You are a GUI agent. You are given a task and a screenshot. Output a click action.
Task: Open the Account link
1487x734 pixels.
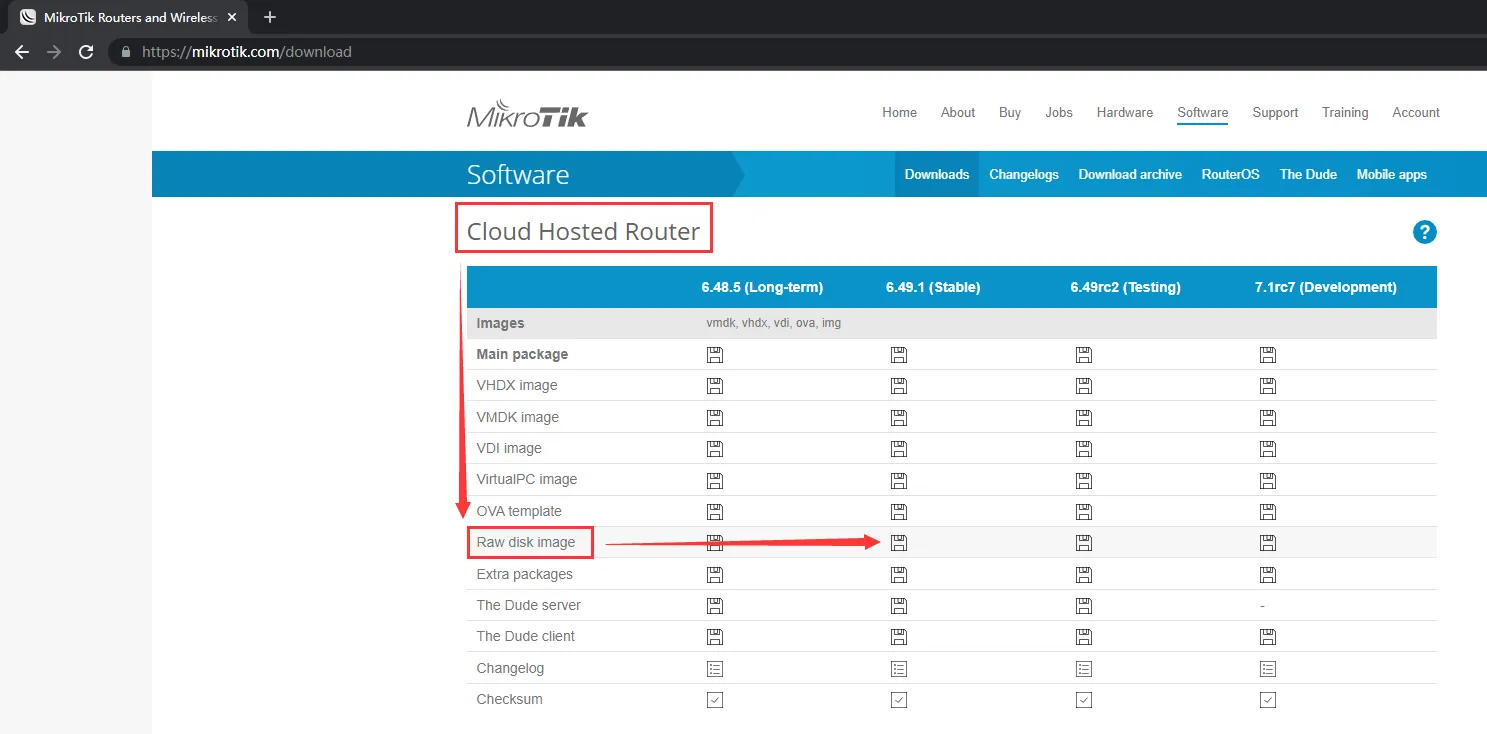tap(1415, 112)
